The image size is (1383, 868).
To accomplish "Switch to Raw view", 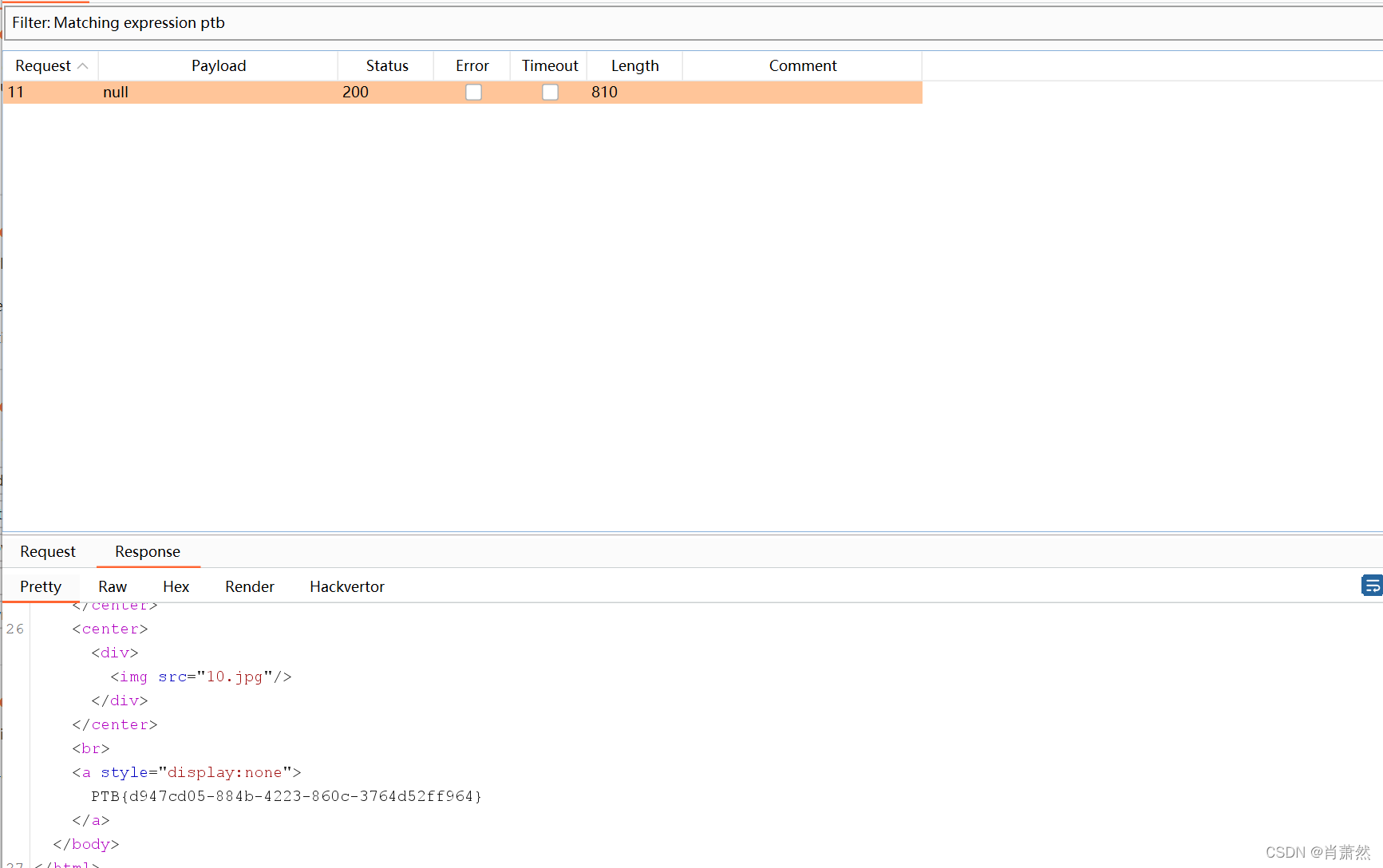I will tap(113, 586).
